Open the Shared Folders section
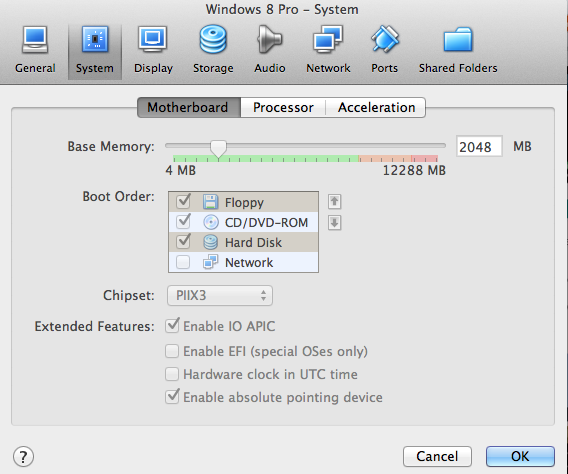 pyautogui.click(x=458, y=50)
